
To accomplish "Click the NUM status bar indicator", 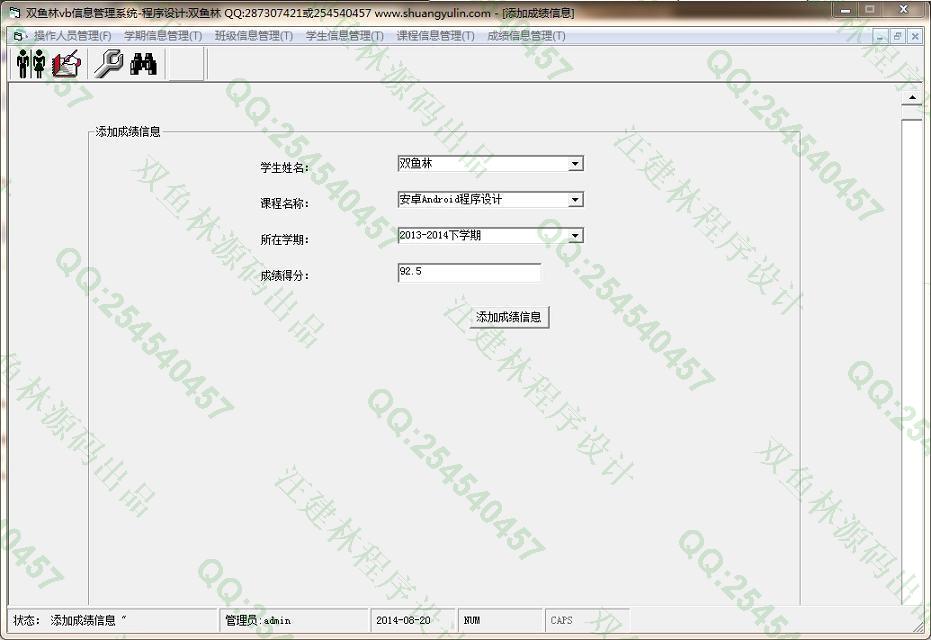I will click(x=500, y=621).
